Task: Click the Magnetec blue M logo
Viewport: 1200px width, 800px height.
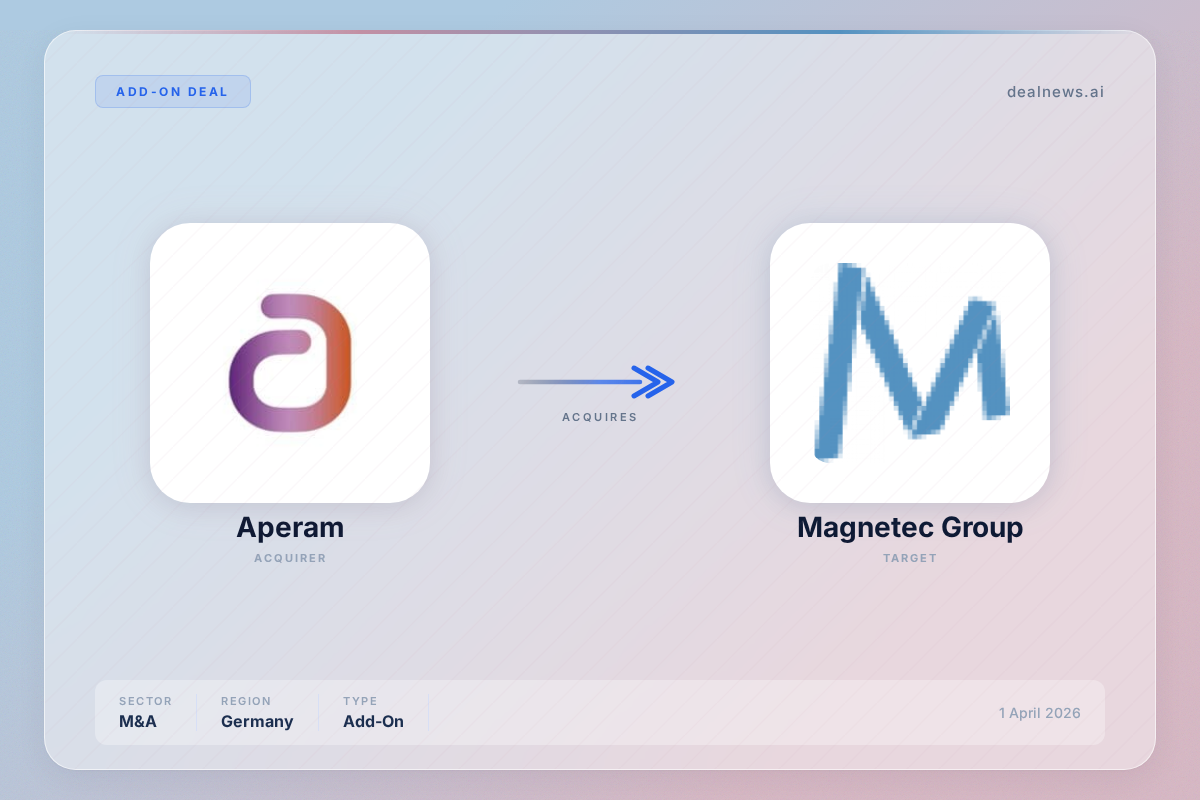Action: (x=910, y=363)
